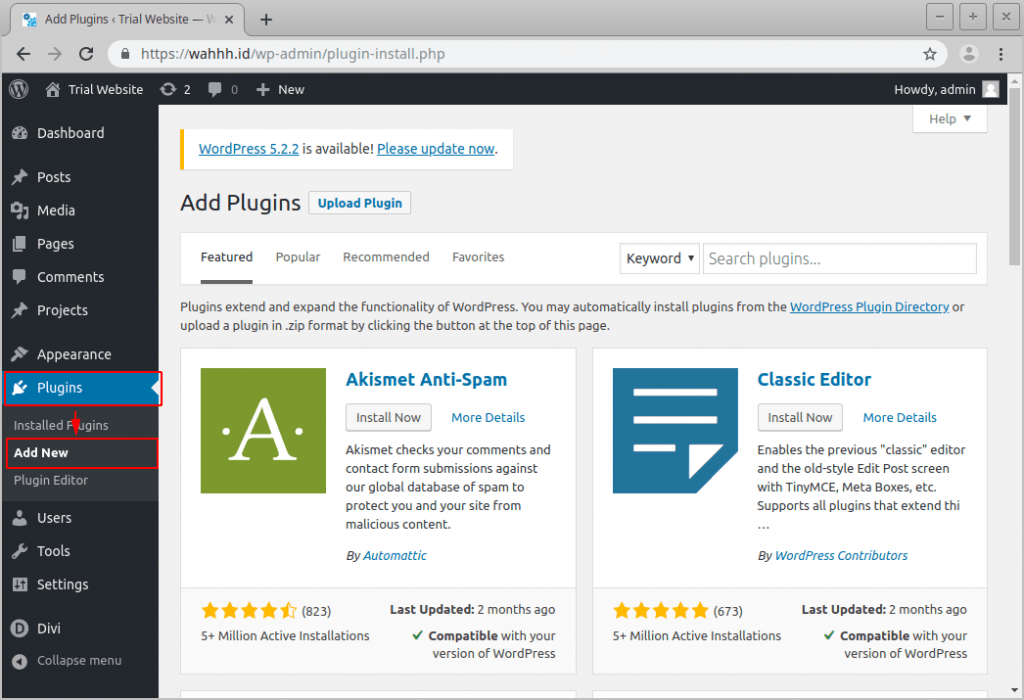
Task: Switch to the Featured tab
Action: click(x=227, y=257)
